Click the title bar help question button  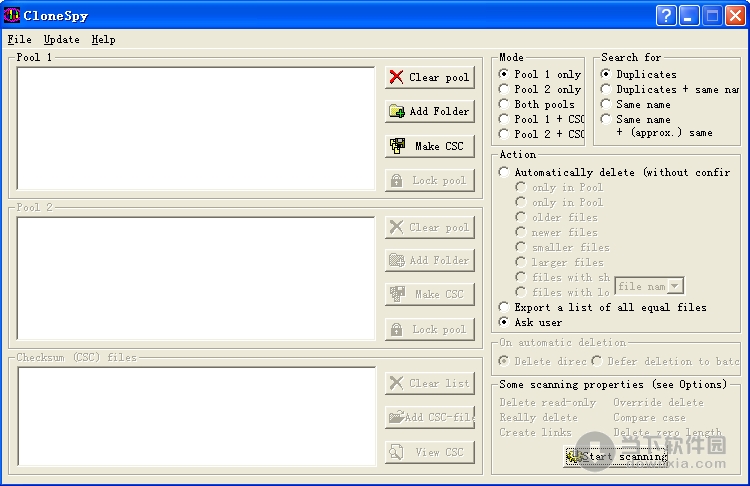click(x=666, y=15)
